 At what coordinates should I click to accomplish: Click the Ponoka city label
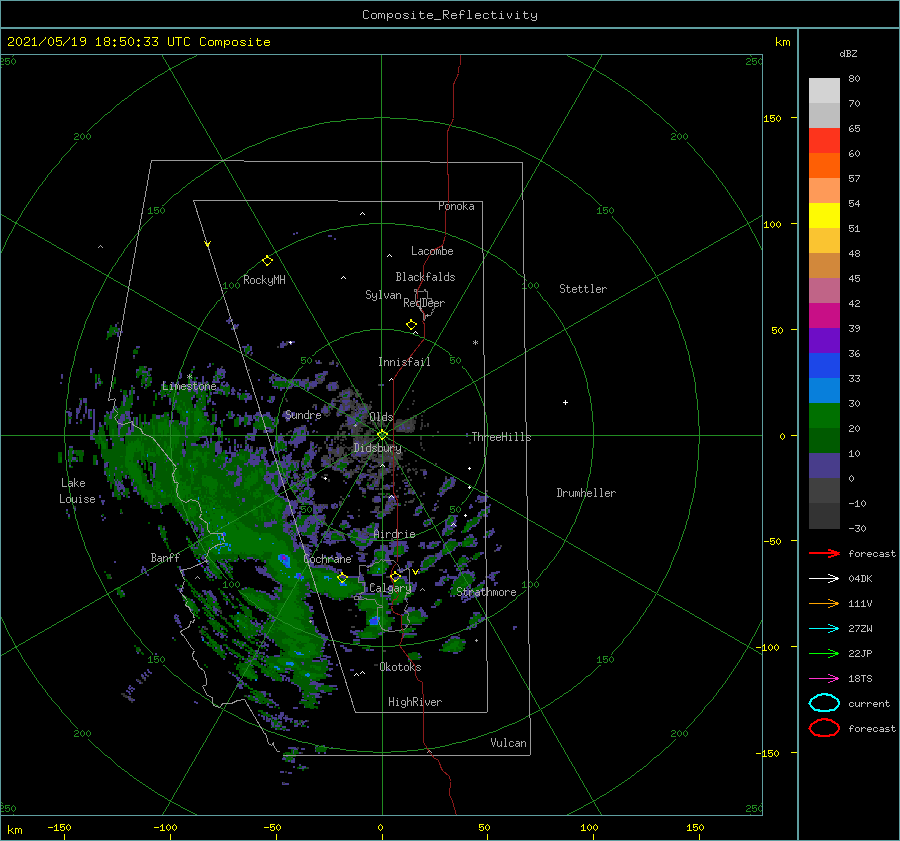point(456,206)
